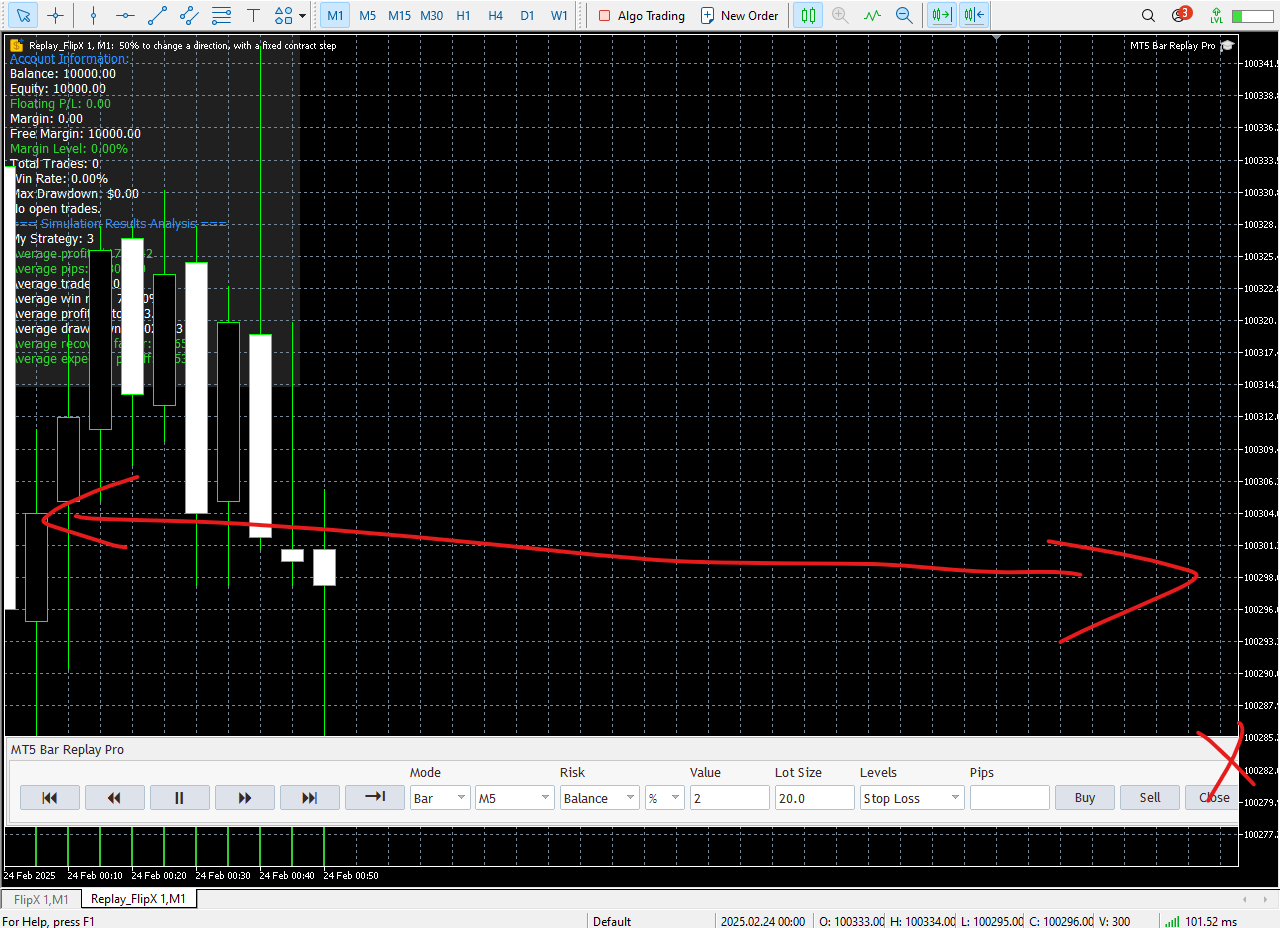Click the Buy button
Viewport: 1280px width, 928px height.
click(x=1085, y=797)
